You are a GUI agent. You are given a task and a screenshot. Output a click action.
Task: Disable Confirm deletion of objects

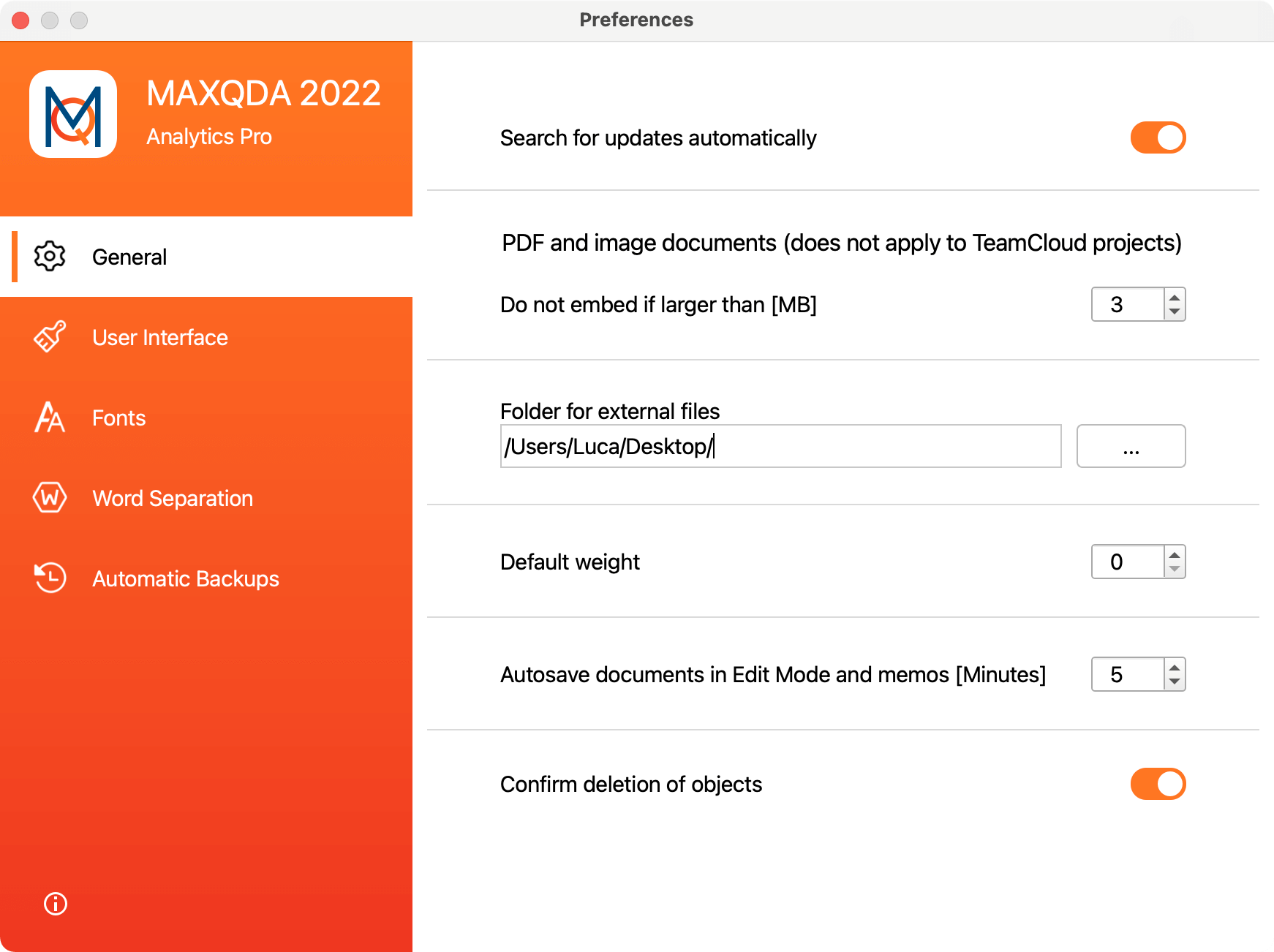pos(1158,784)
